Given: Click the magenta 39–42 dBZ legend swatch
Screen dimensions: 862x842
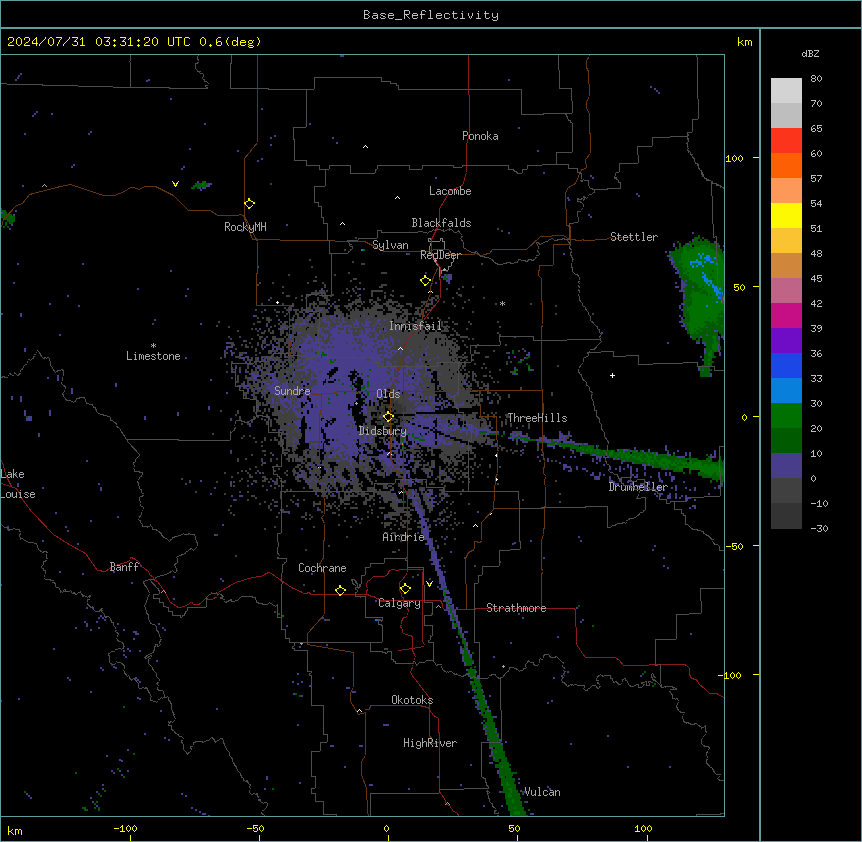Looking at the screenshot, I should (786, 316).
